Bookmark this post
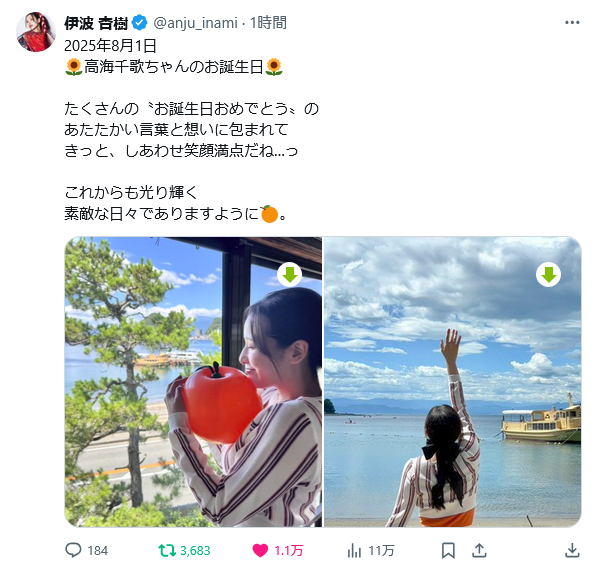Viewport: 598px width, 572px height. (448, 551)
